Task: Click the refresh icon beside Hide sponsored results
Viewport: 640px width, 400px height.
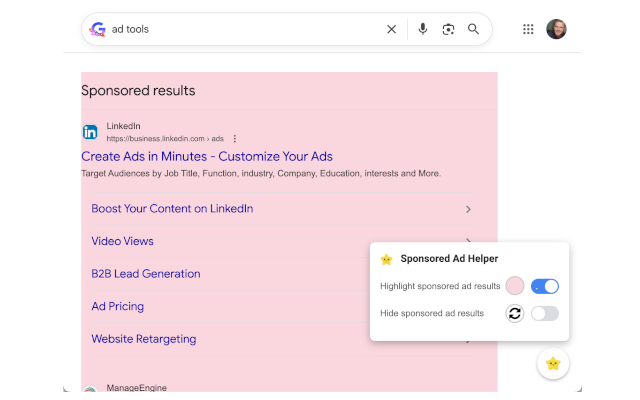Action: (x=515, y=313)
